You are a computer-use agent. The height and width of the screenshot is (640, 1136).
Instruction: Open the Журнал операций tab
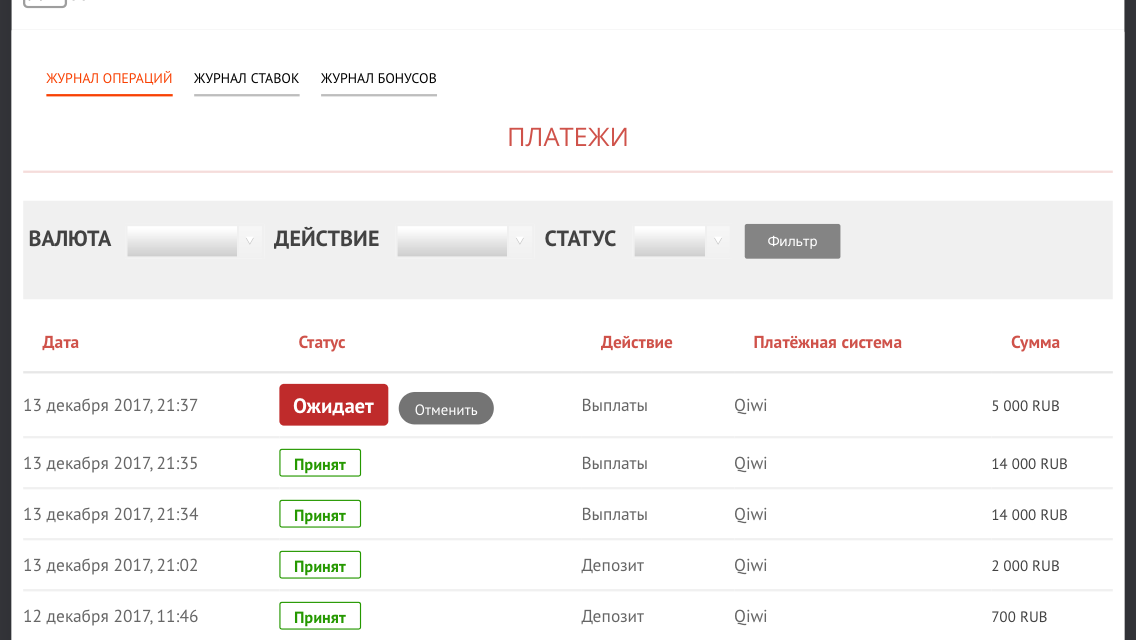pos(109,78)
